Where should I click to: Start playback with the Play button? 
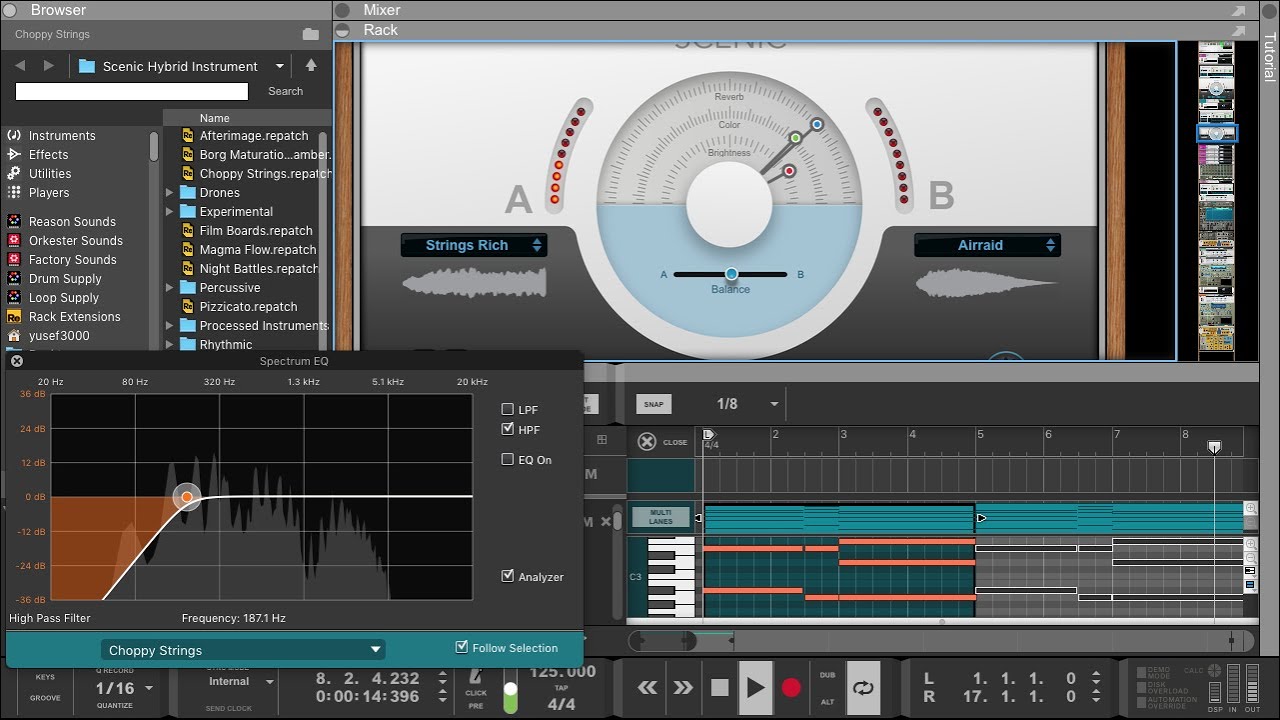tap(755, 687)
